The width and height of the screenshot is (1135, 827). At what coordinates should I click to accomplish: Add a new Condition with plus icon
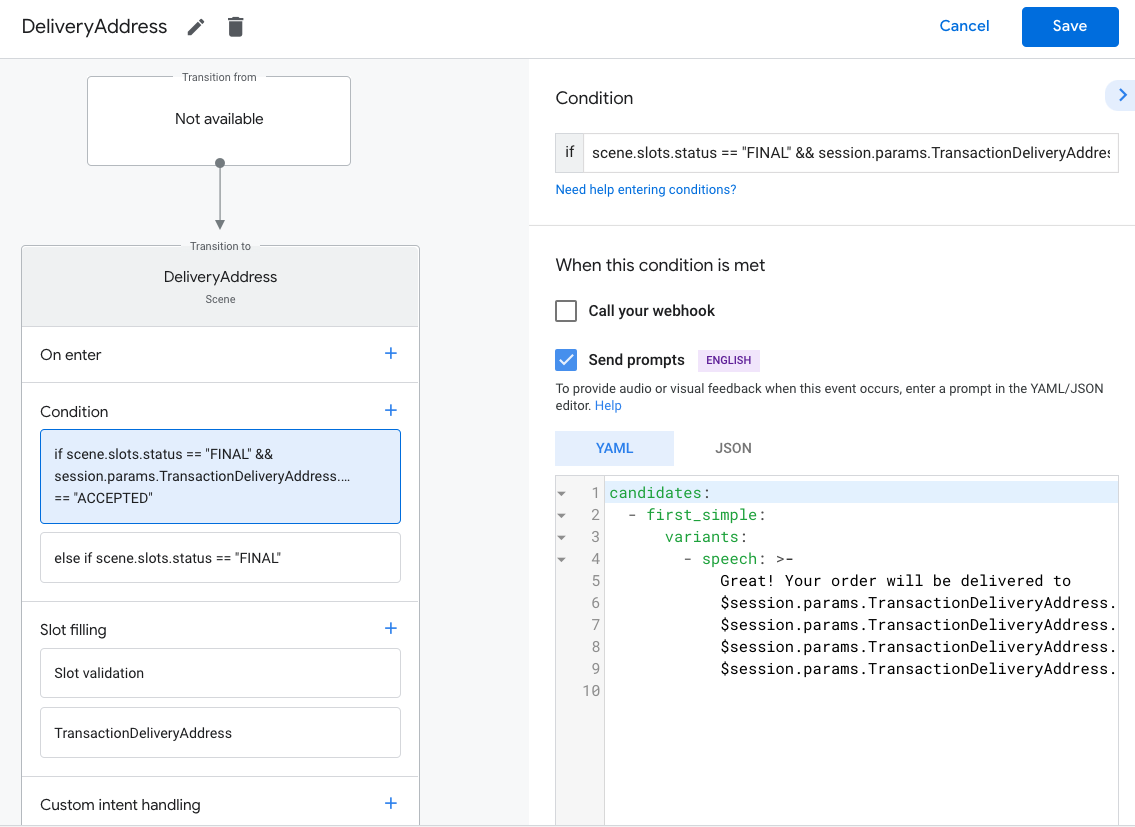point(390,410)
